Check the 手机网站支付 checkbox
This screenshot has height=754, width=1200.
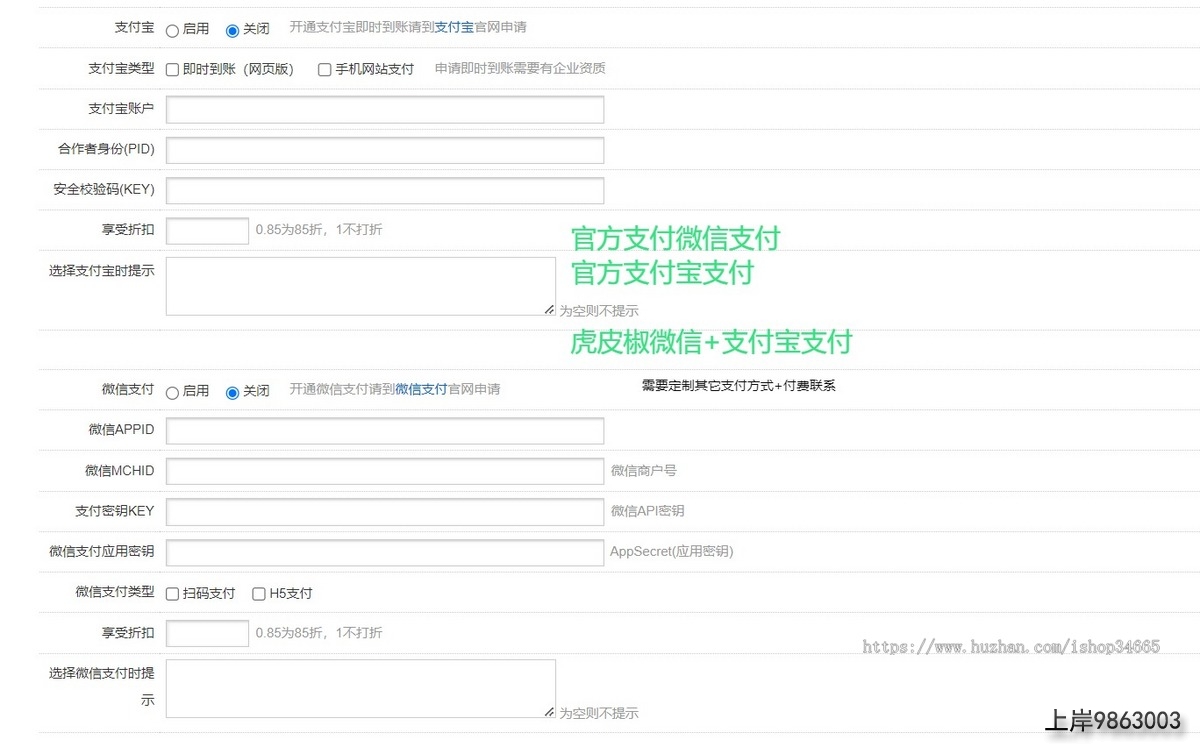coord(325,70)
